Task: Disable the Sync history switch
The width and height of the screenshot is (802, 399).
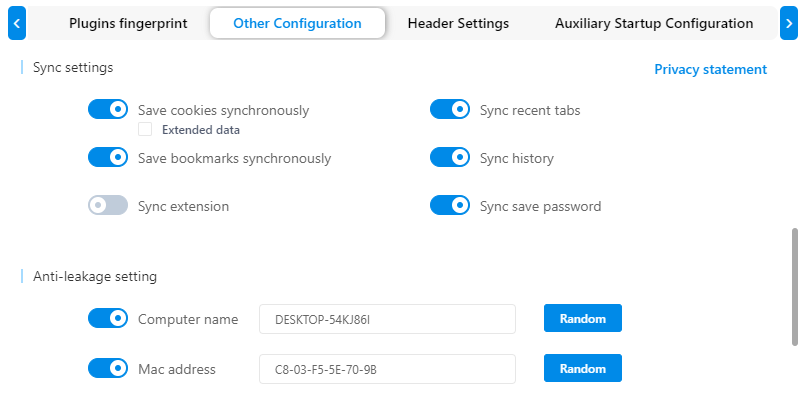Action: point(450,157)
